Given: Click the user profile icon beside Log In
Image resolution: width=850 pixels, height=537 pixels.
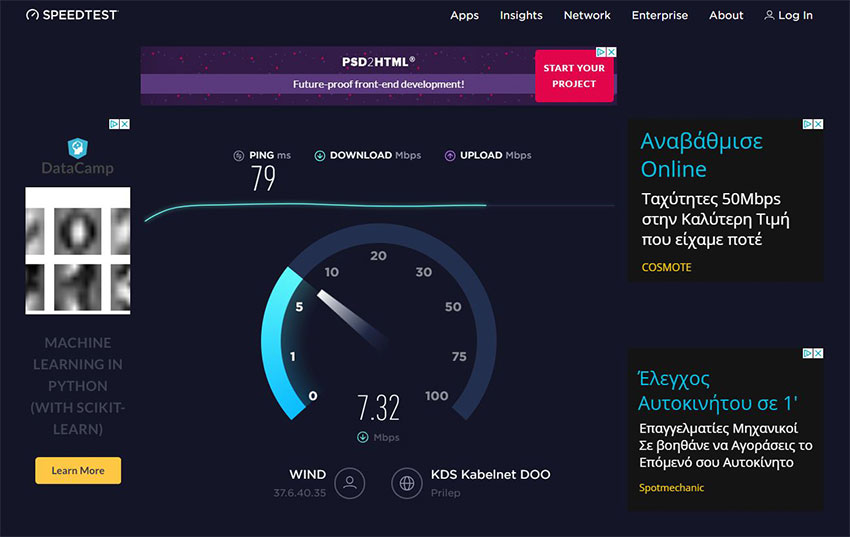Looking at the screenshot, I should tap(769, 15).
